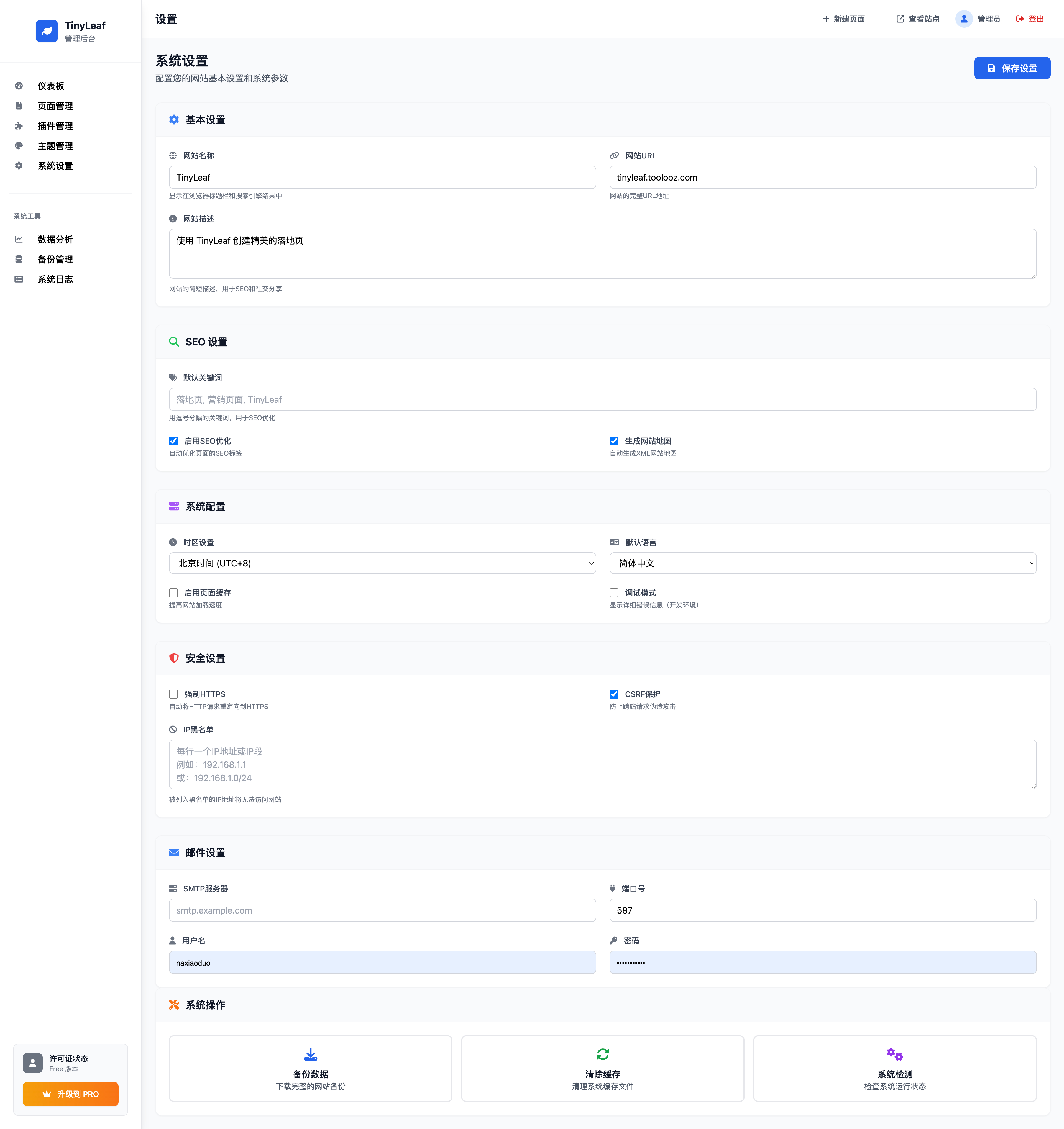Click the backup management database icon

(19, 260)
